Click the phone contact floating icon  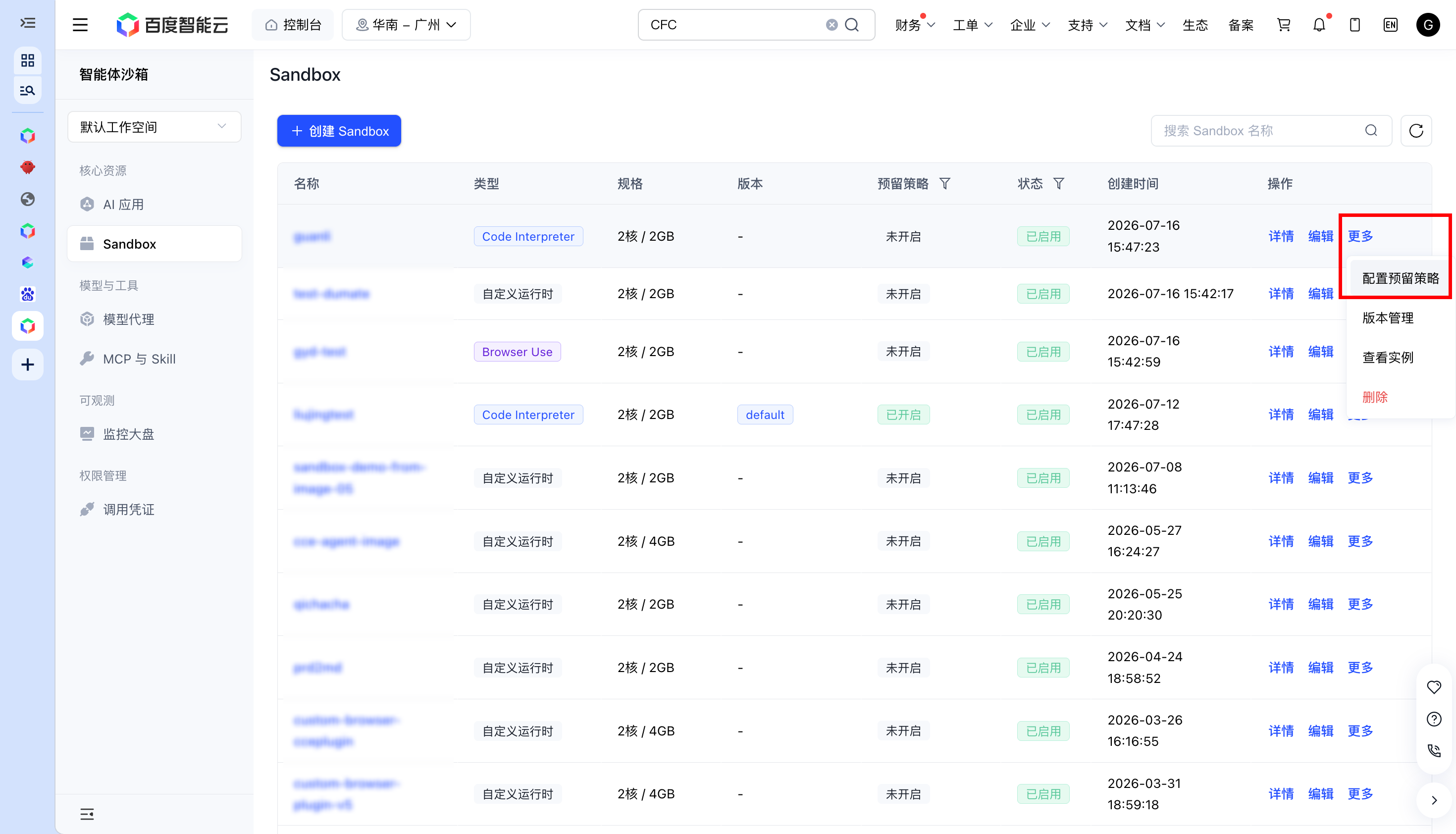1434,750
